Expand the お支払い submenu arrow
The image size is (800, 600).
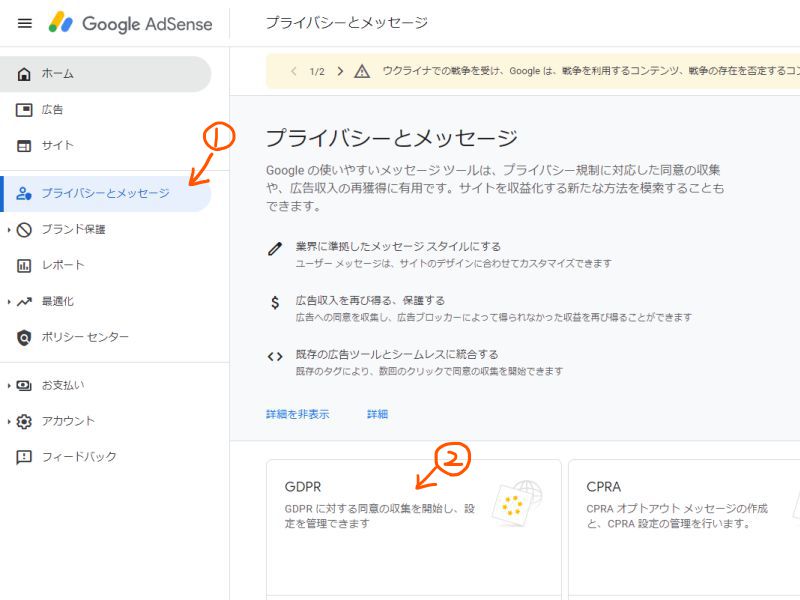(x=9, y=386)
